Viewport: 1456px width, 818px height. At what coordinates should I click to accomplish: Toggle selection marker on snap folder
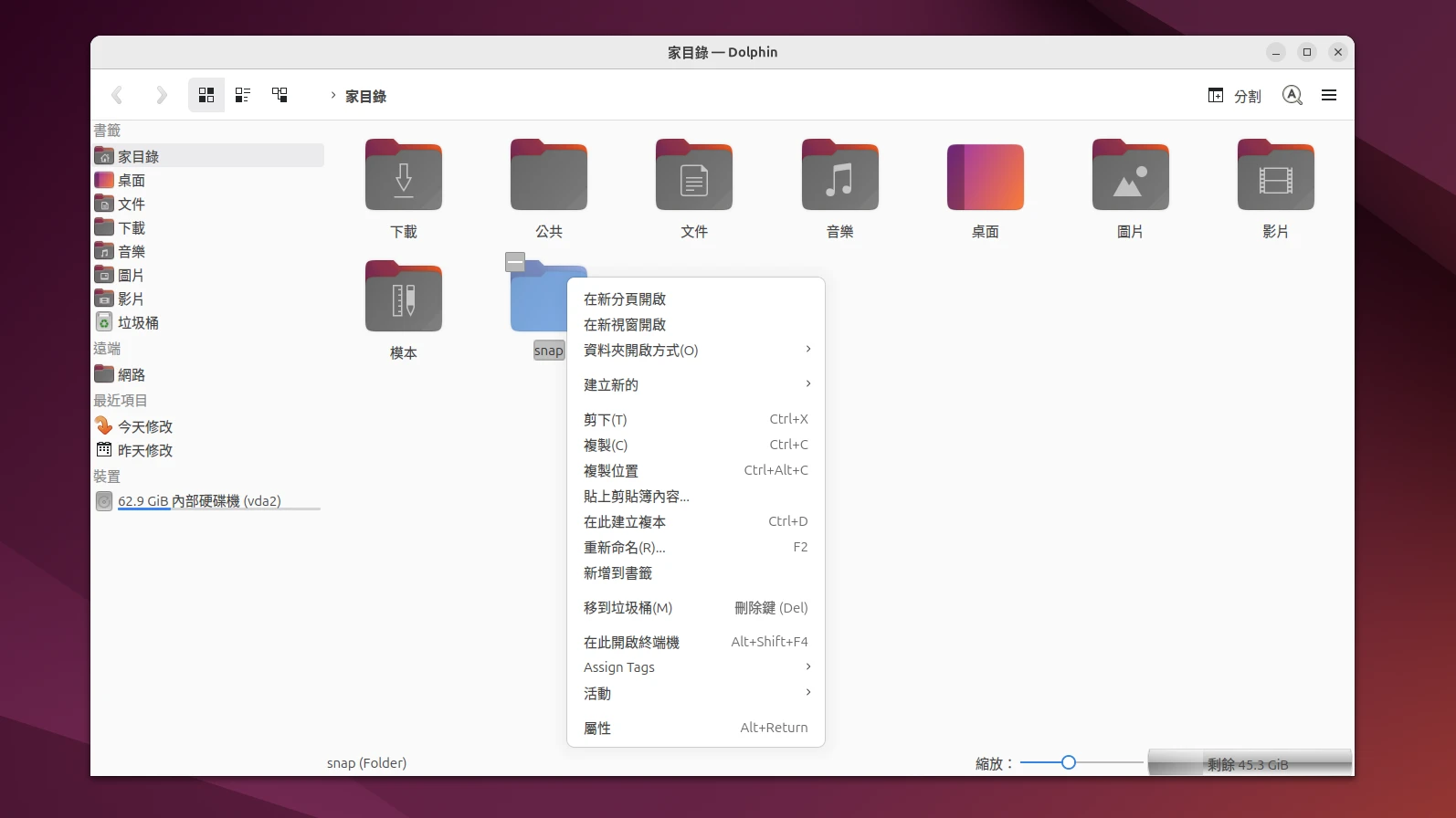tap(515, 263)
